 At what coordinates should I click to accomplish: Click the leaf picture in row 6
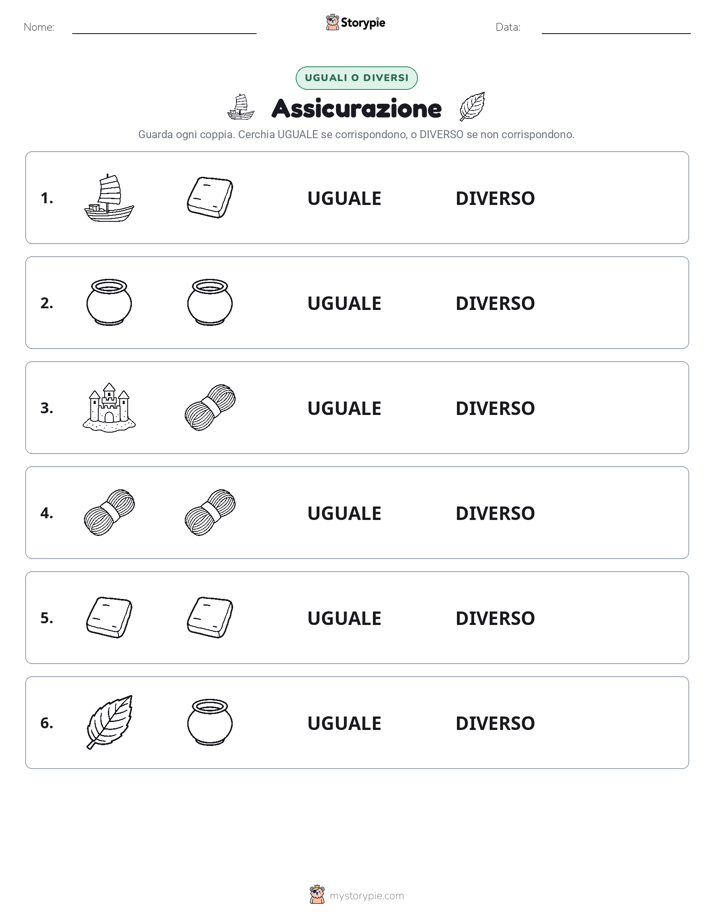click(x=110, y=722)
